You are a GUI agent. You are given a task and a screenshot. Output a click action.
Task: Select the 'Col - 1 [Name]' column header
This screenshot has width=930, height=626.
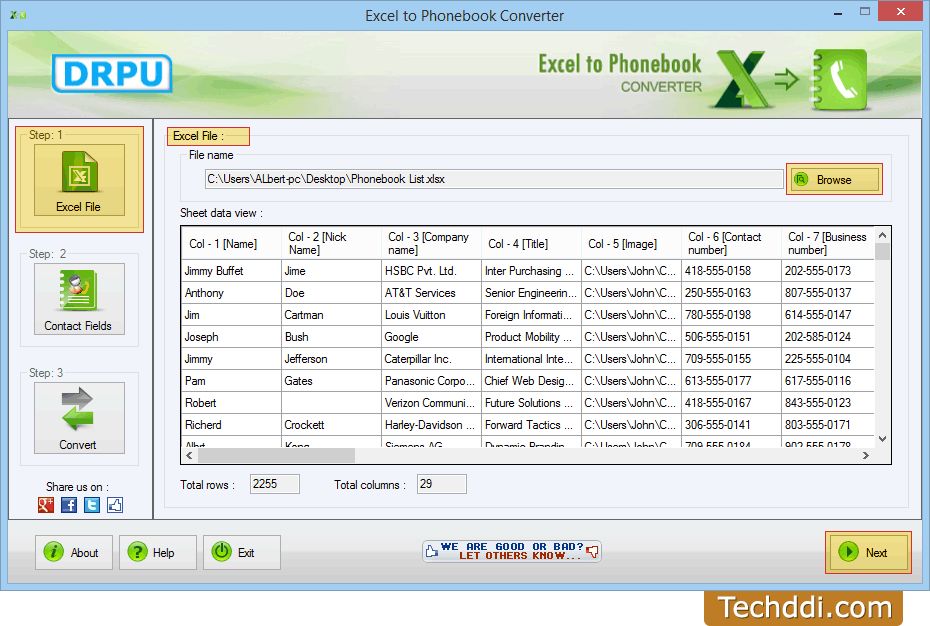point(231,243)
